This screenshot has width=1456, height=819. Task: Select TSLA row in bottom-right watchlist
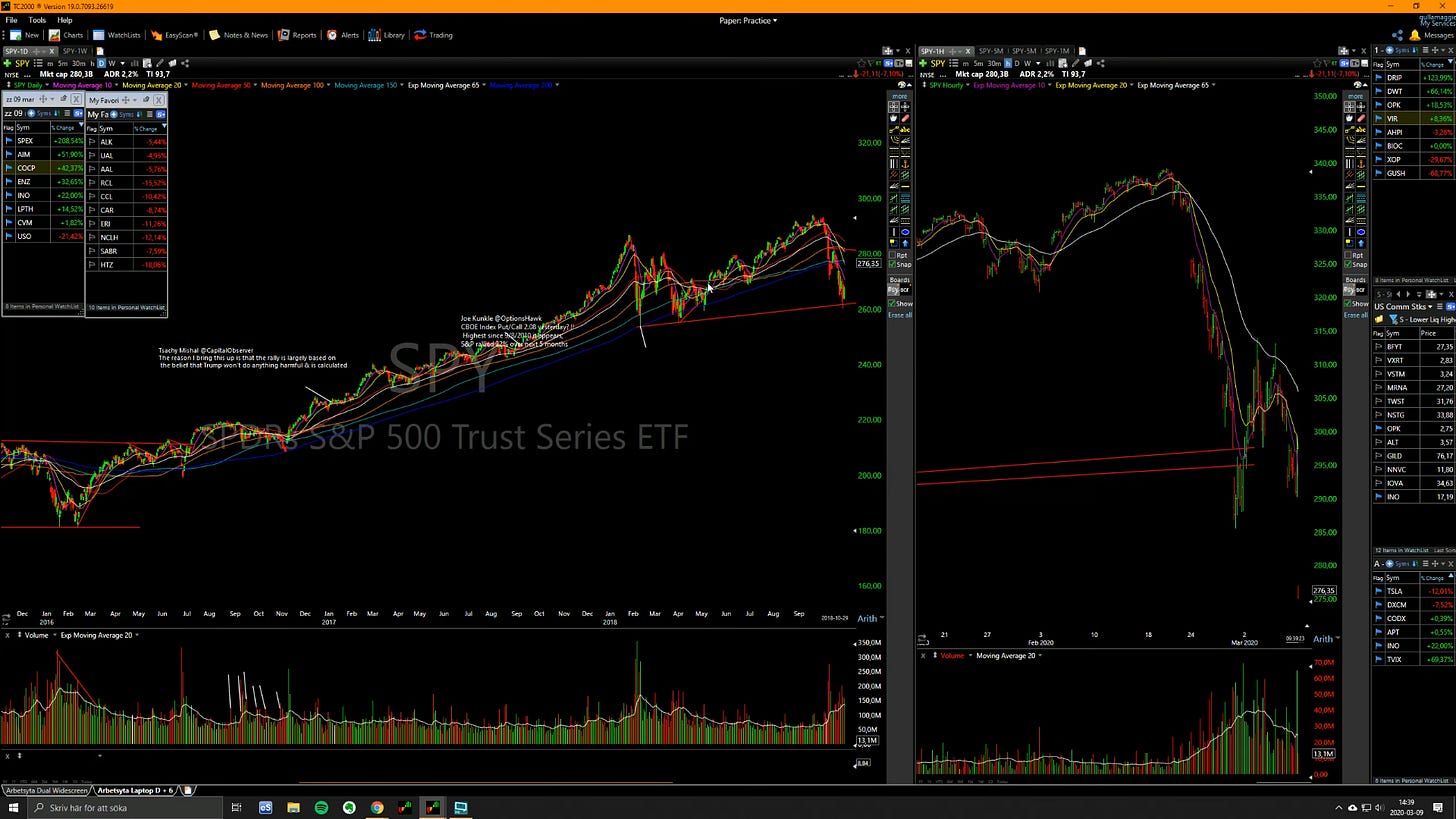click(x=1414, y=591)
